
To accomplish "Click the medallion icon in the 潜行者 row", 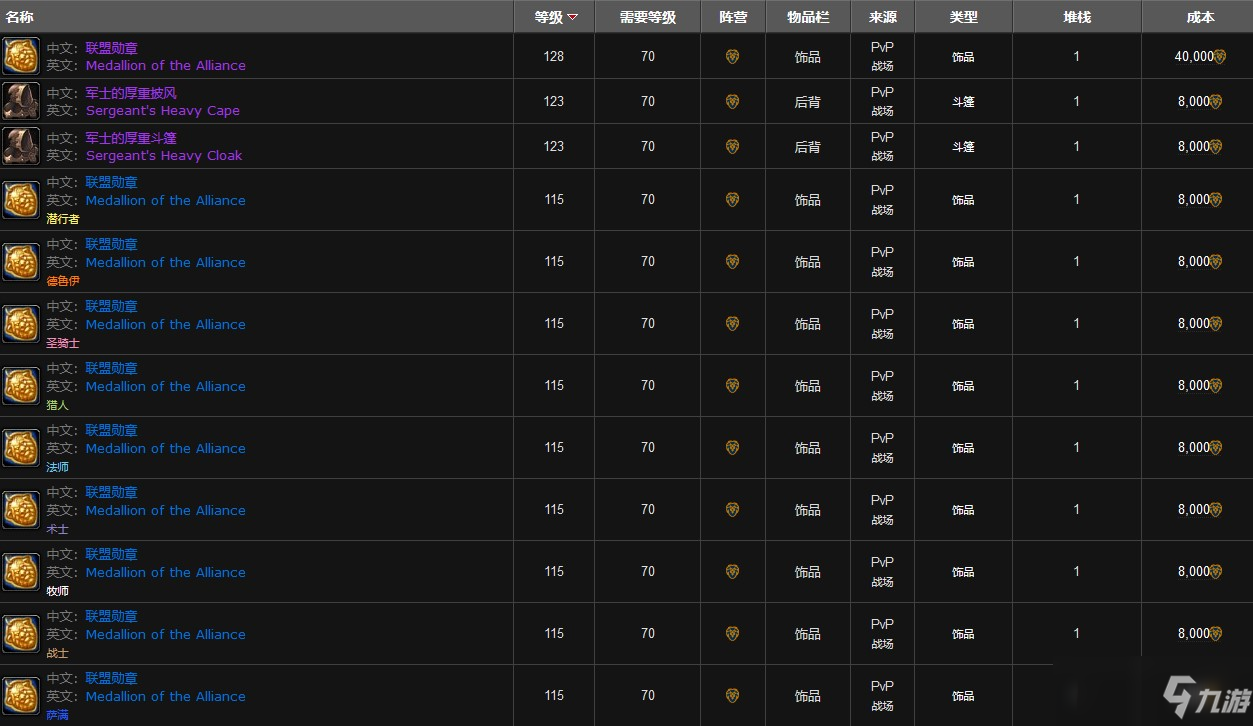I will coord(21,199).
